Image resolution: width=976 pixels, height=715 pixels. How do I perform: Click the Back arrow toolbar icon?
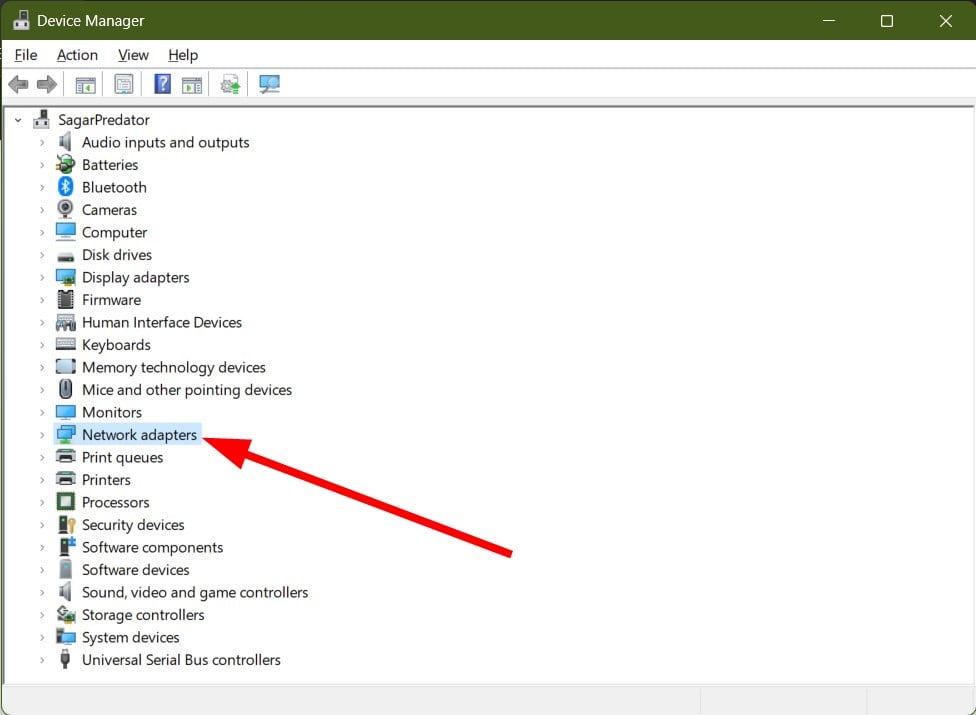pyautogui.click(x=19, y=84)
